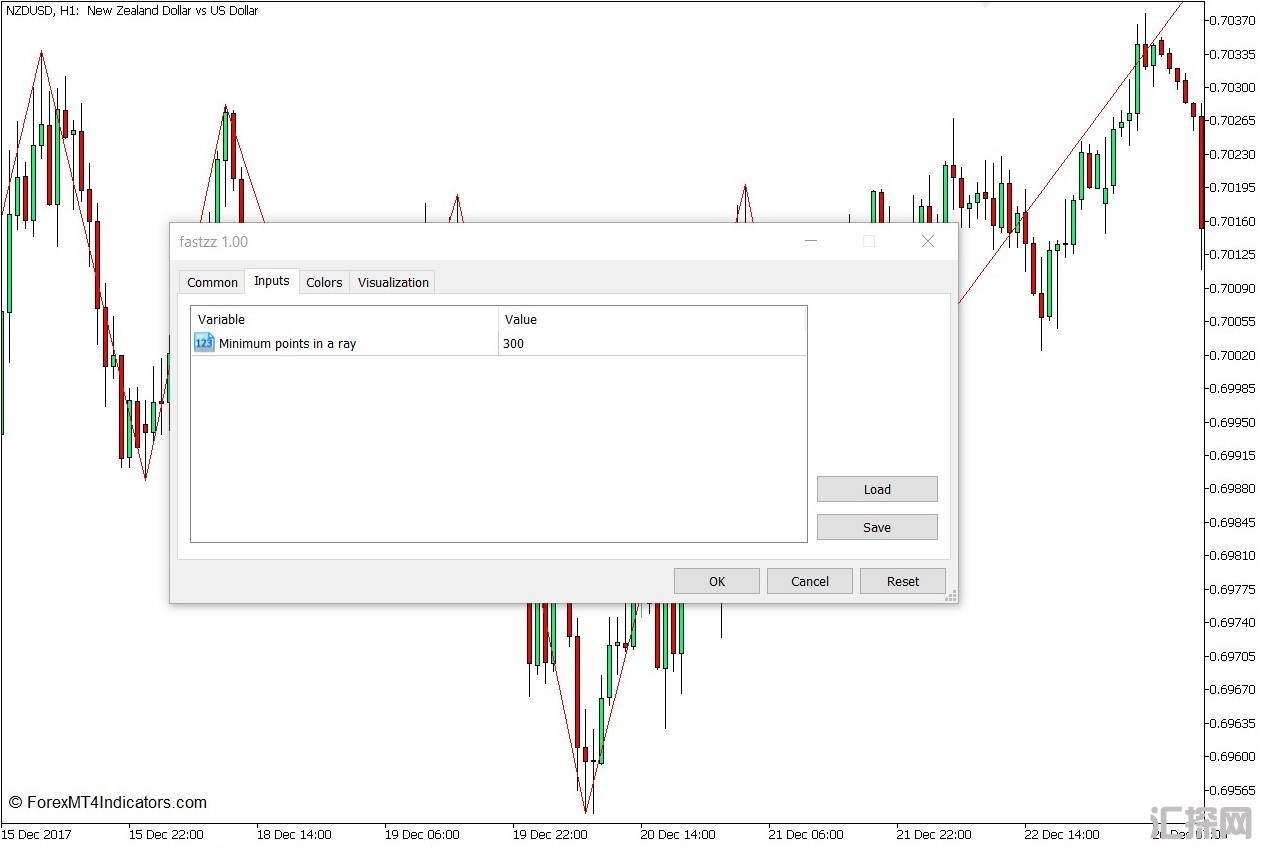This screenshot has width=1272, height=847.
Task: Click the Value column header
Action: click(x=650, y=319)
